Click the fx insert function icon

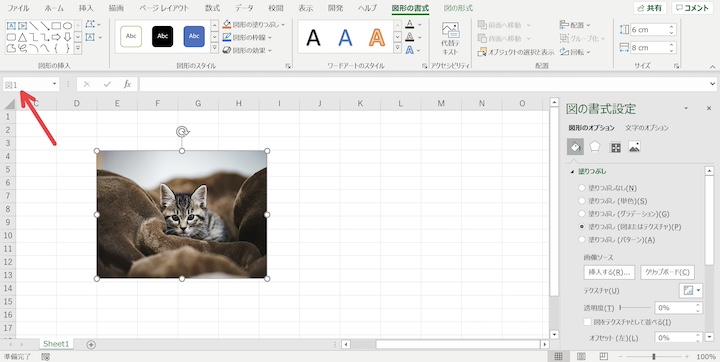pos(127,84)
